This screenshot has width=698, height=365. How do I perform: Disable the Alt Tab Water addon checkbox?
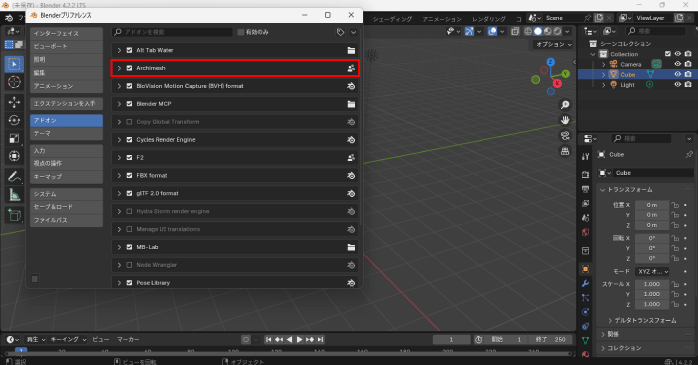click(130, 50)
